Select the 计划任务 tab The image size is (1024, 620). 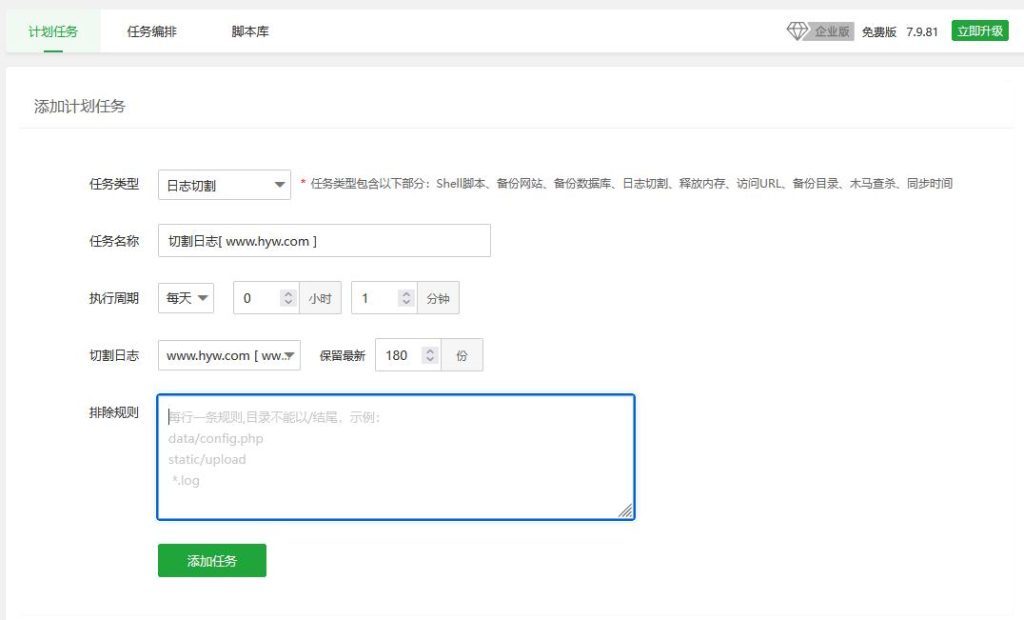tap(53, 31)
